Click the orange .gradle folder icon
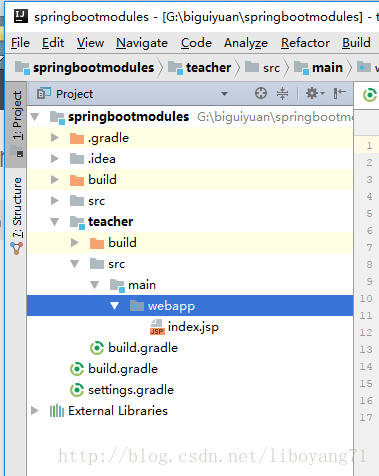379x476 pixels. (x=77, y=138)
